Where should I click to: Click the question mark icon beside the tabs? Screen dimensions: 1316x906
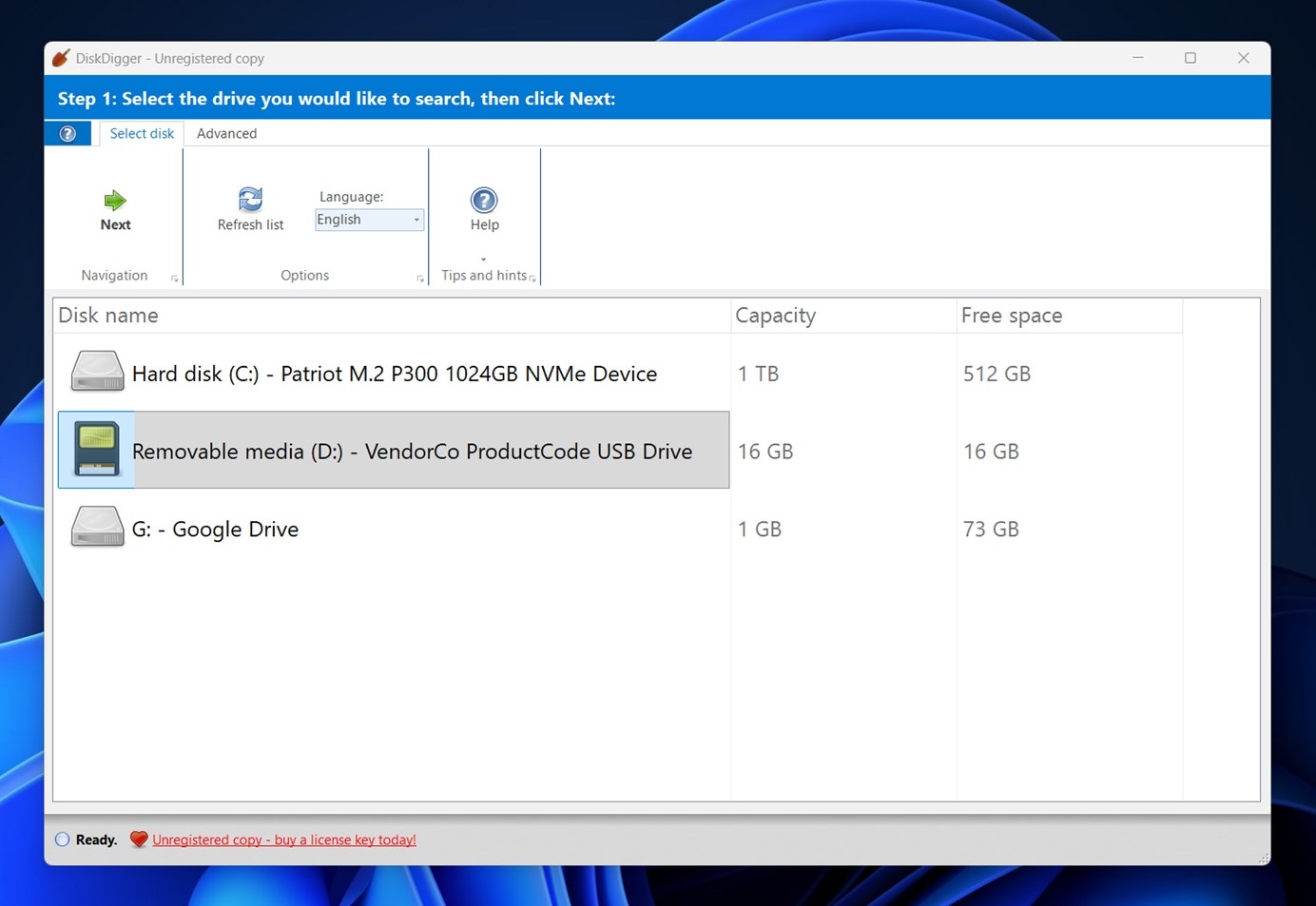(x=67, y=133)
